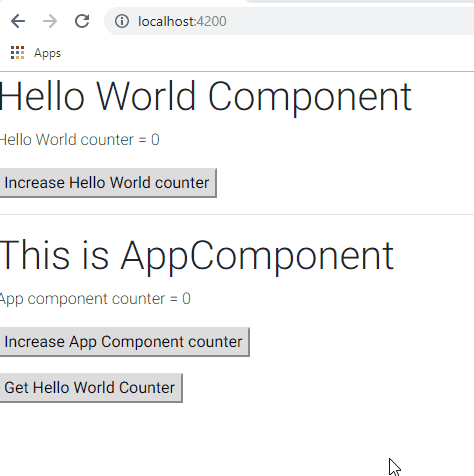This screenshot has height=476, width=474.
Task: Click the Hello World counter = 0 text
Action: 79,140
